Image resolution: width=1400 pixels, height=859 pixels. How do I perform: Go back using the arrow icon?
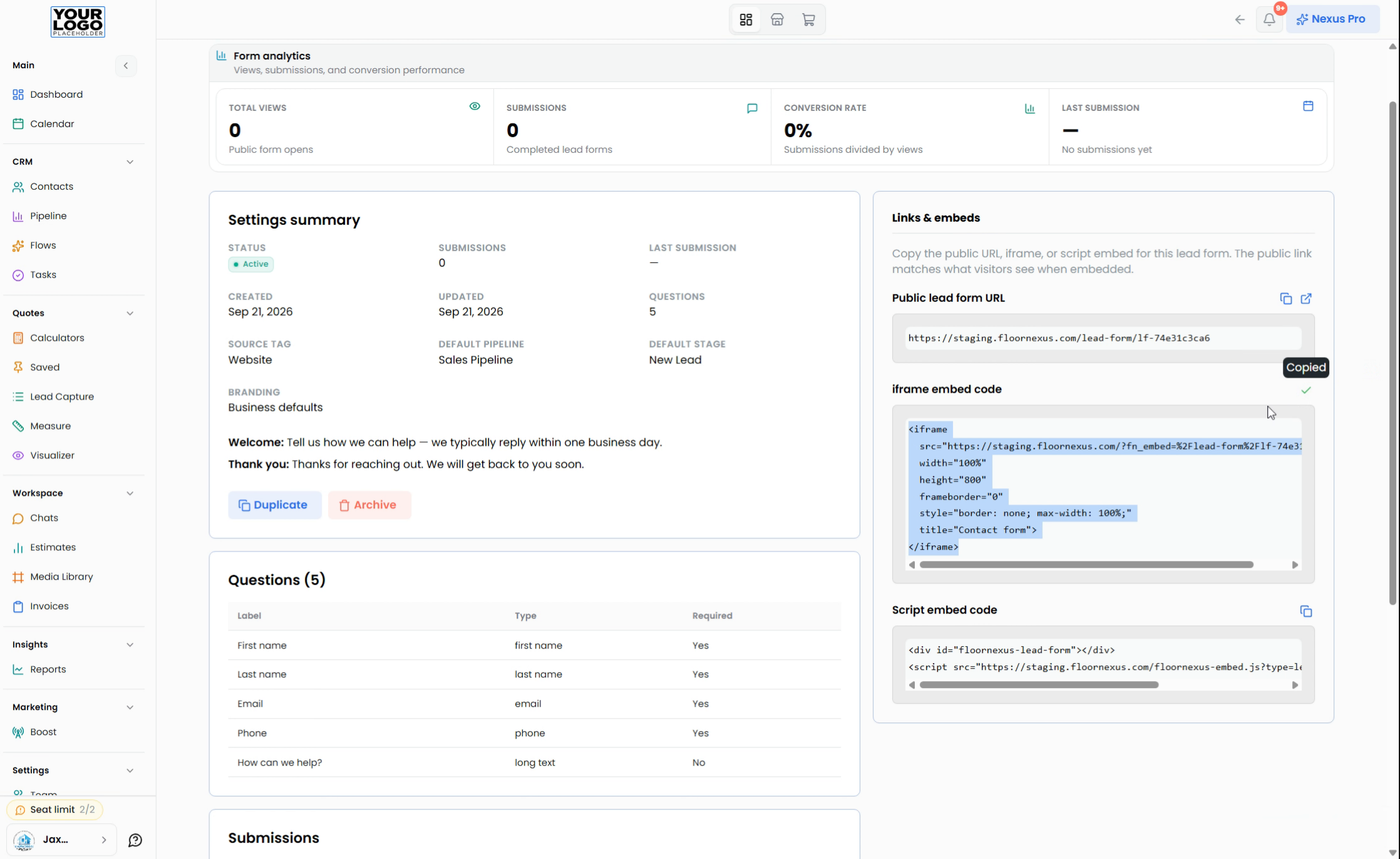(1240, 19)
